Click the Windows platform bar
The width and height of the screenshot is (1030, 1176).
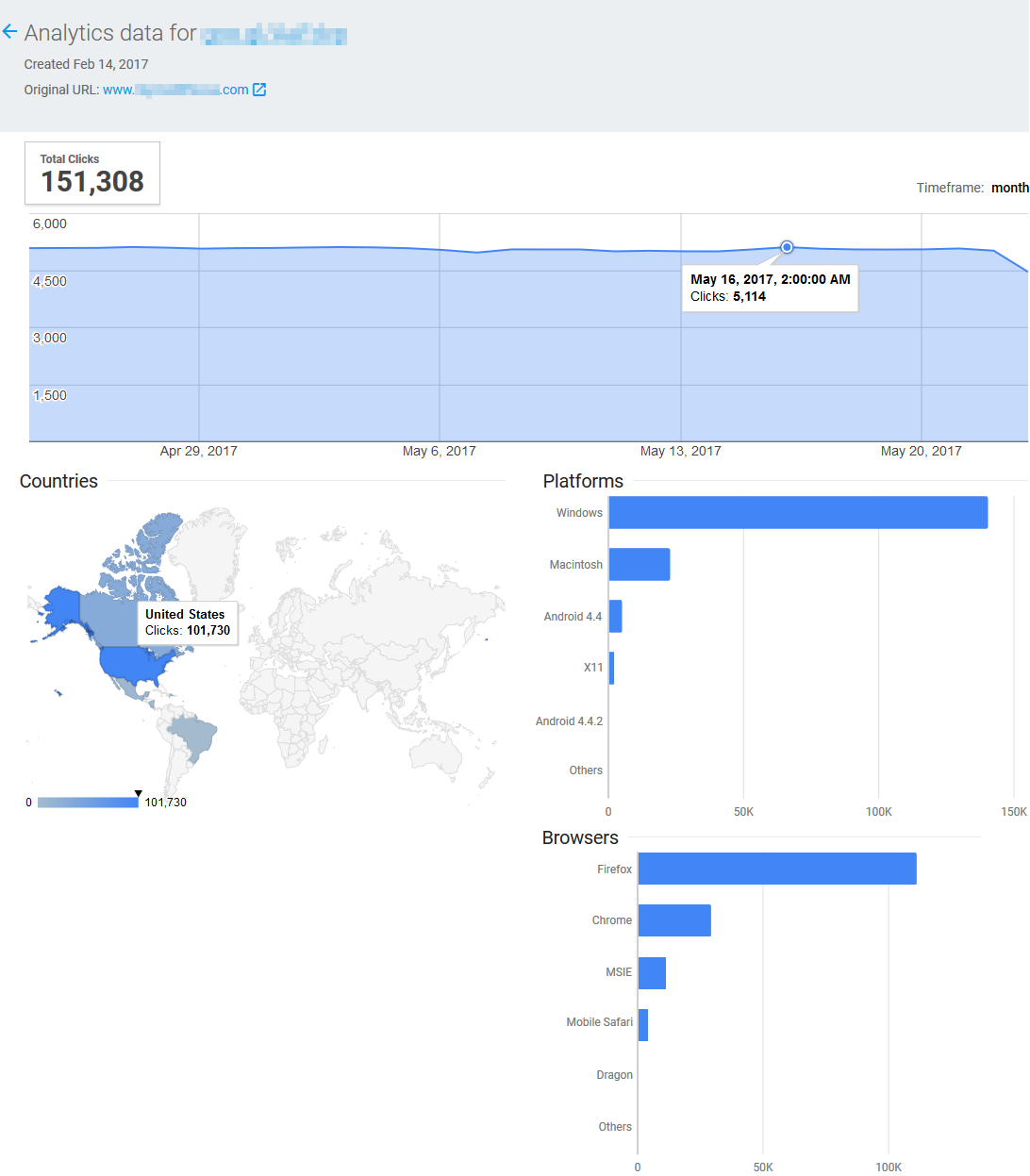pyautogui.click(x=798, y=513)
